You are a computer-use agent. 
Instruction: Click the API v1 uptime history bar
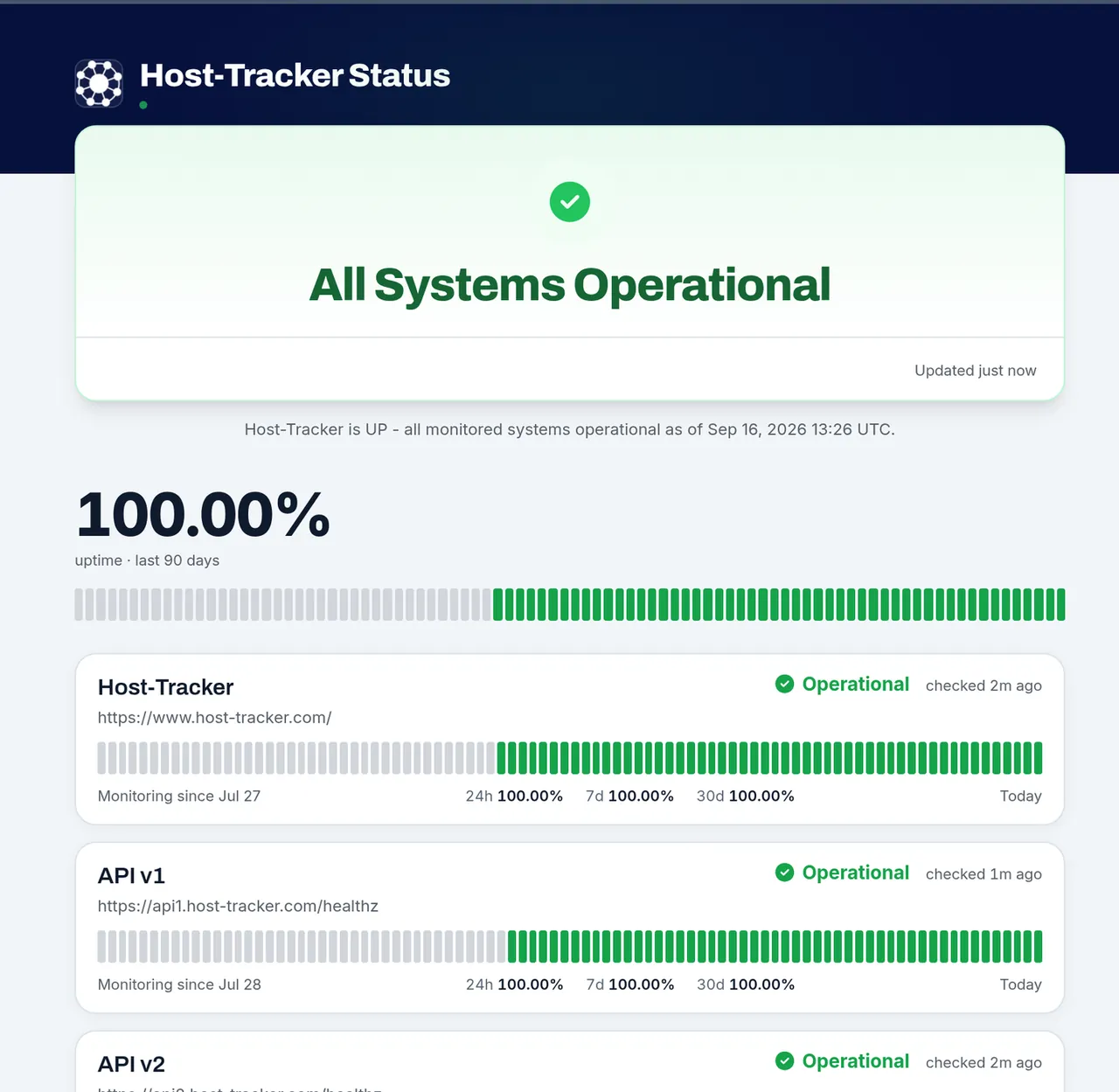570,947
